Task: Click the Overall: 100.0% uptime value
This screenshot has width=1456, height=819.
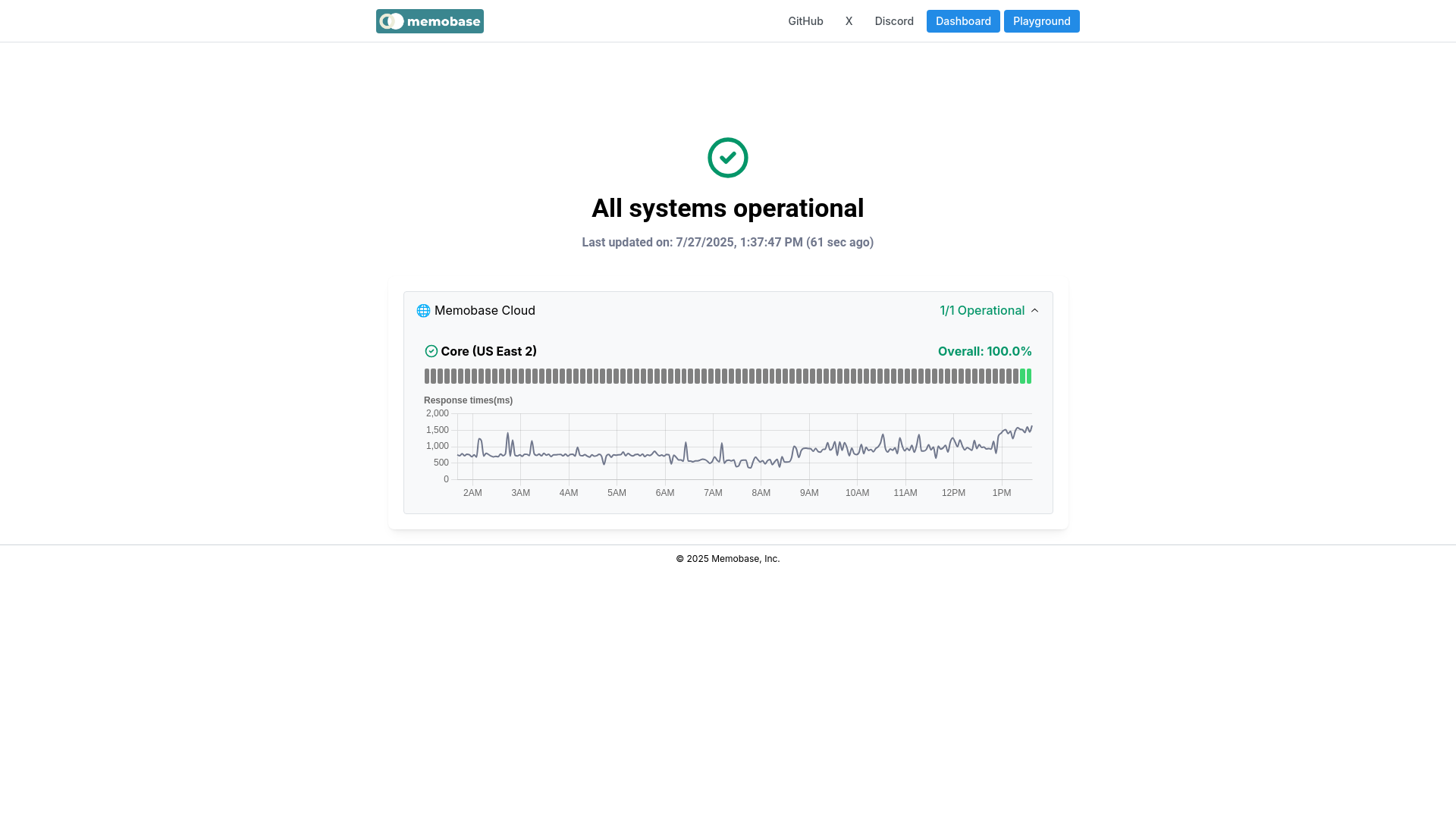Action: pos(984,351)
